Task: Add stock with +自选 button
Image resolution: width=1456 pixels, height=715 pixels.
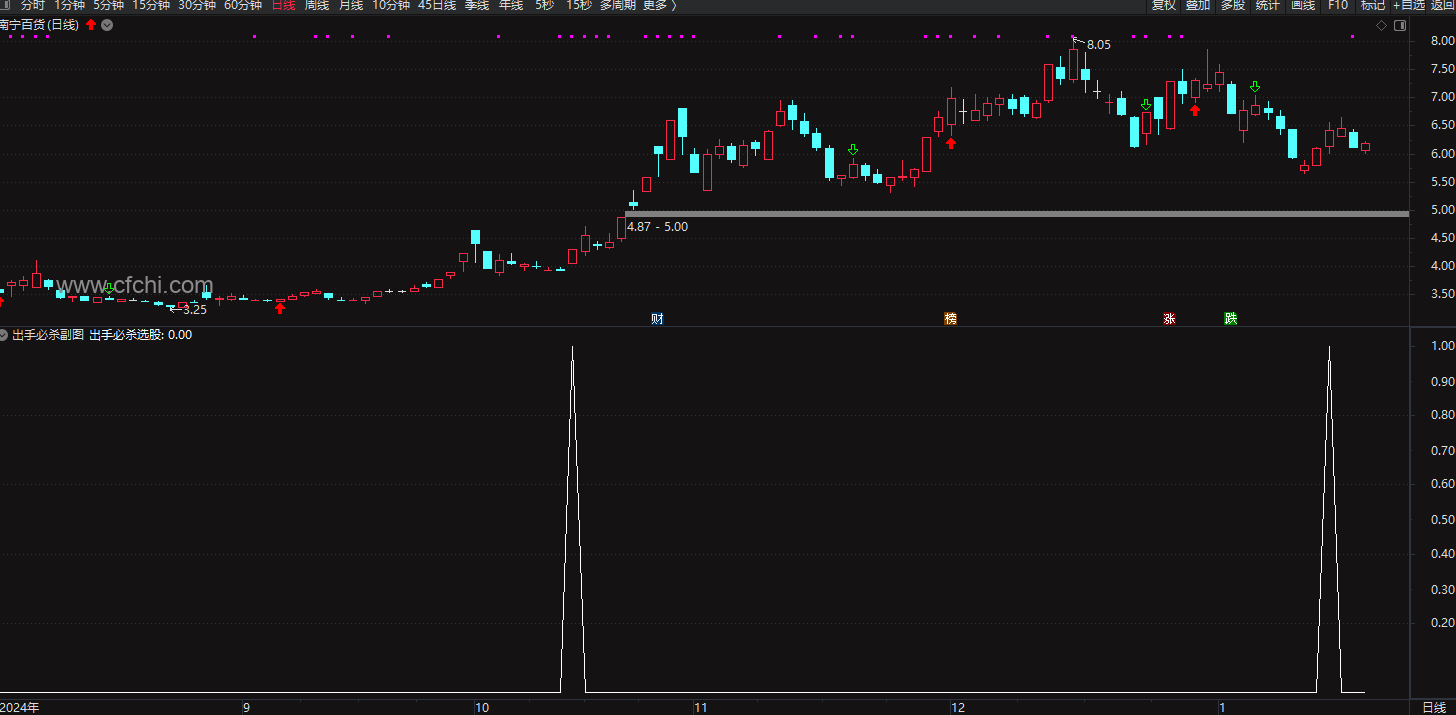Action: pyautogui.click(x=1409, y=6)
